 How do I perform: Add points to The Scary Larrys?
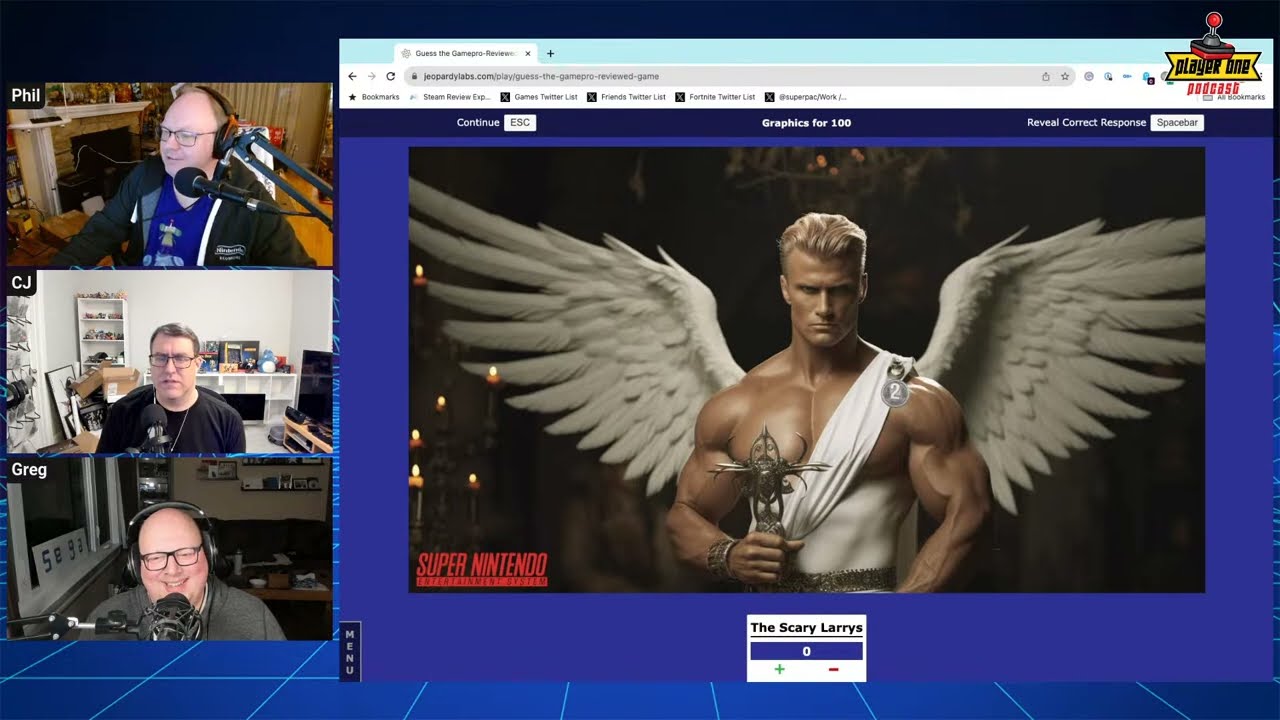[x=780, y=669]
